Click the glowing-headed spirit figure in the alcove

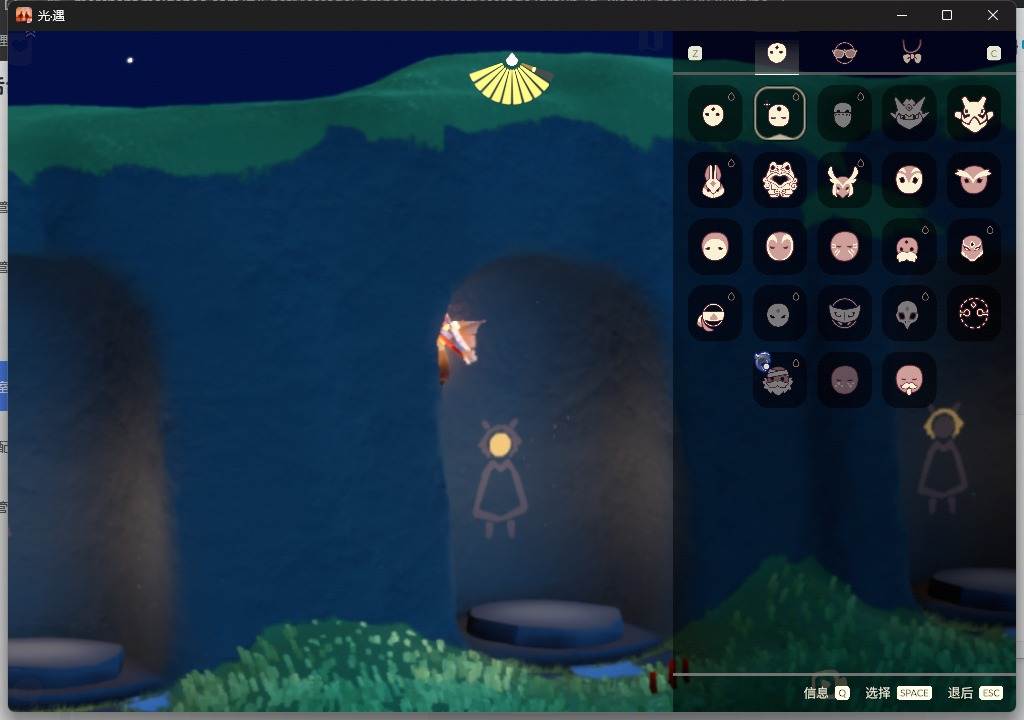(500, 478)
